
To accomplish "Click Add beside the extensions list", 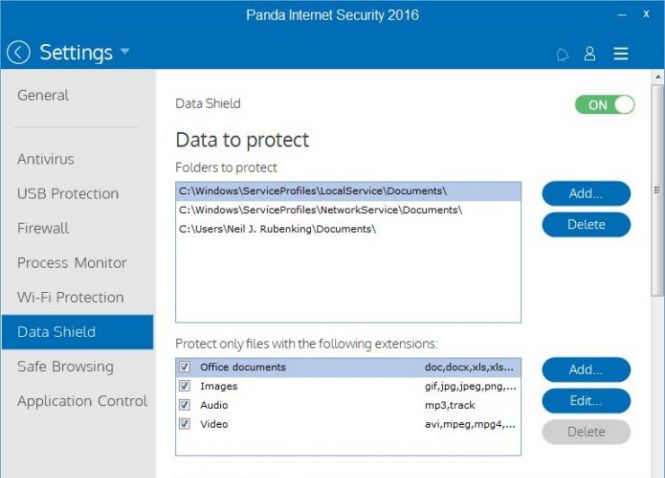I will (586, 370).
